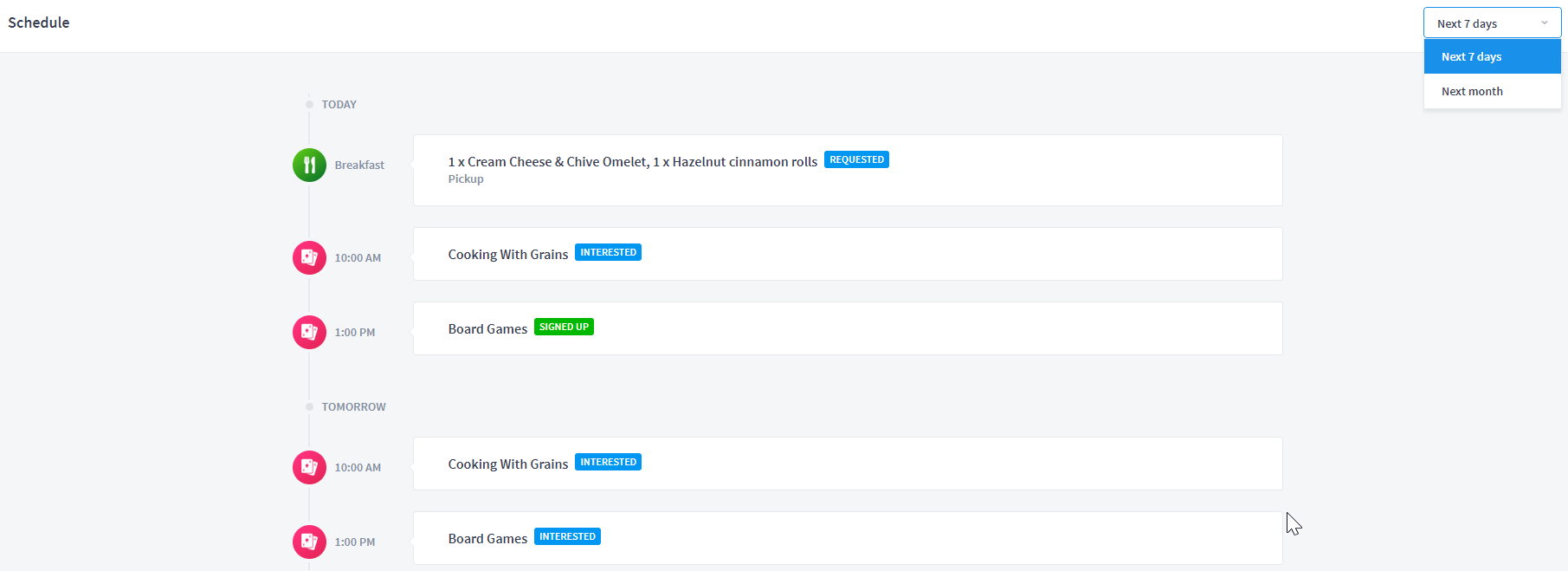Click INTERESTED badge on tomorrow's Board Games

[567, 536]
